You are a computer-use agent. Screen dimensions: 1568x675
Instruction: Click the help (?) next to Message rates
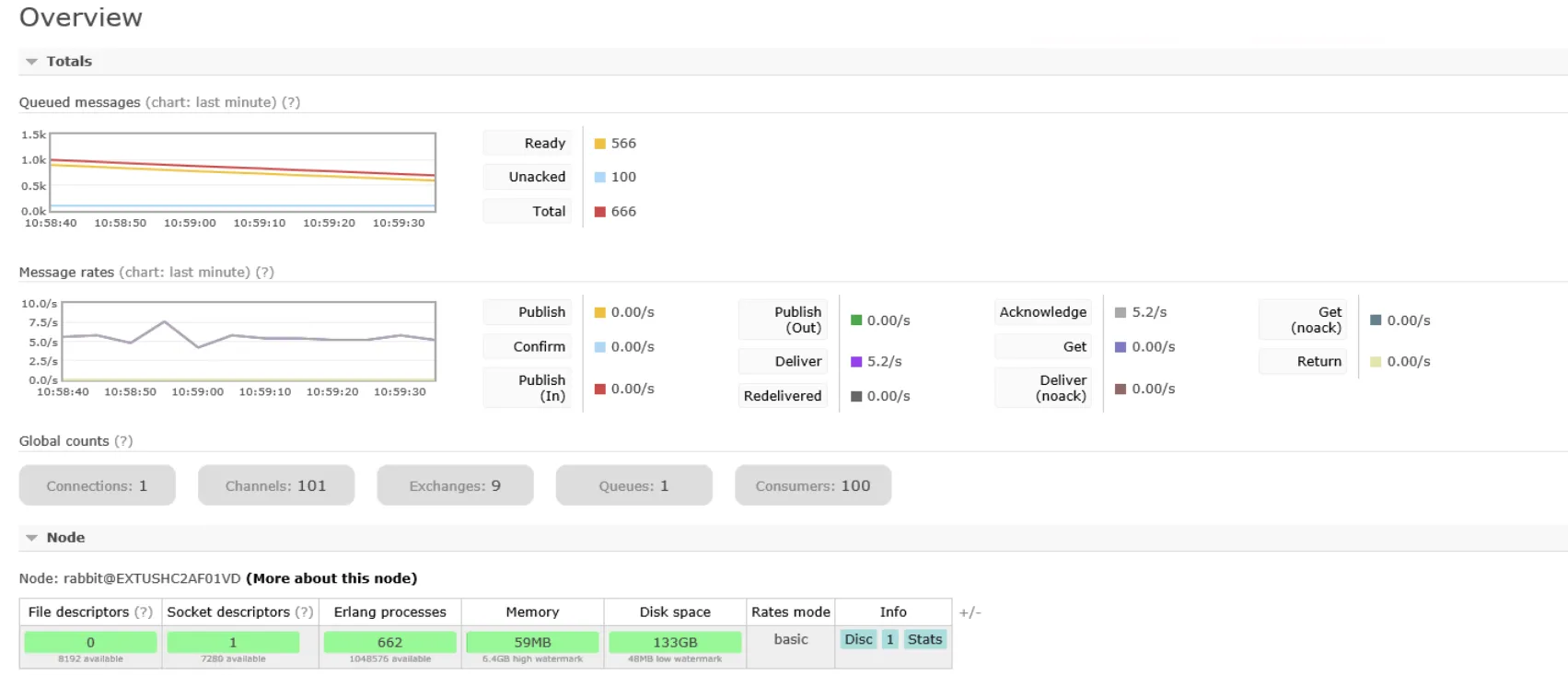(x=265, y=273)
